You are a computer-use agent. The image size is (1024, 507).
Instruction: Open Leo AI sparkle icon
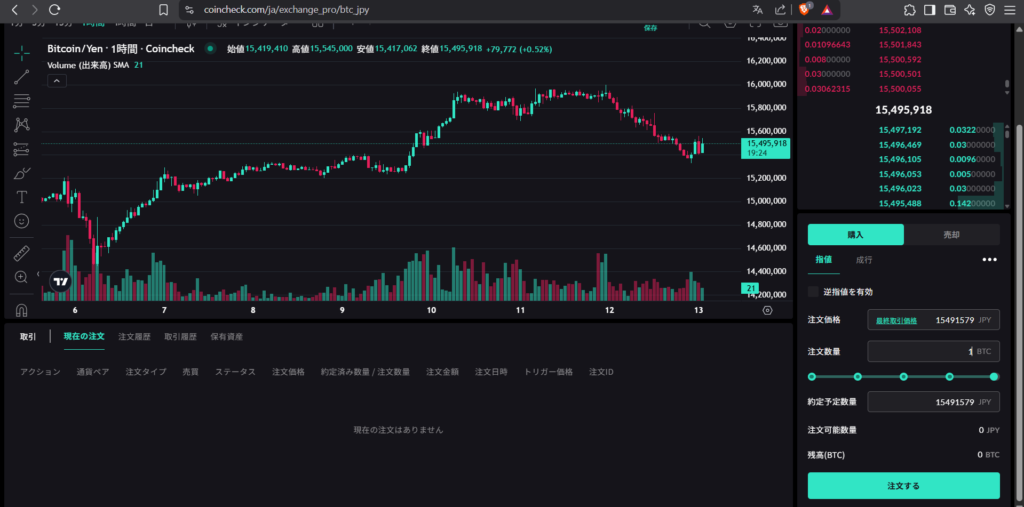coord(970,10)
